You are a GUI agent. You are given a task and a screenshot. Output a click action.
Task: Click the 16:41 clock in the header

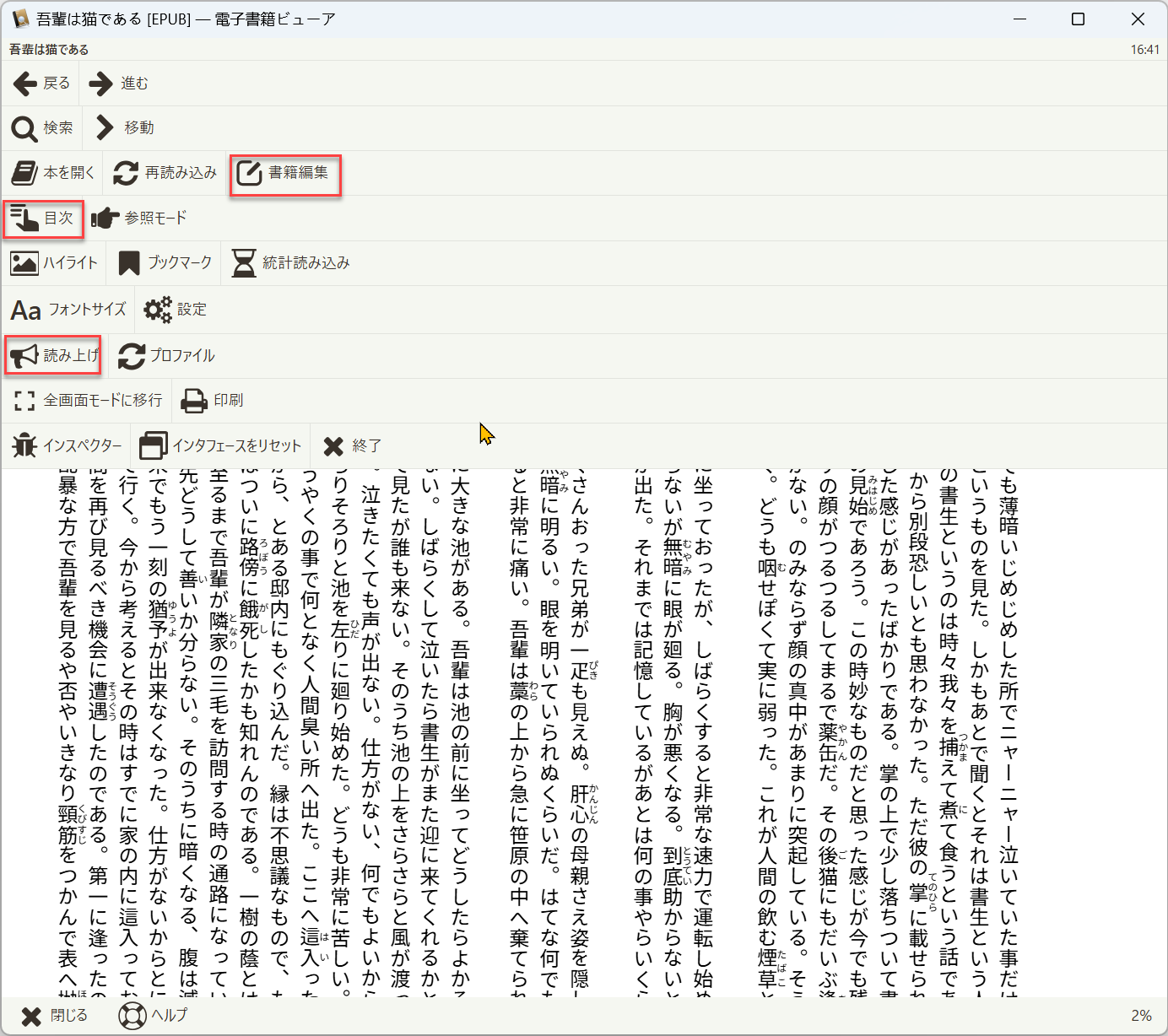pyautogui.click(x=1145, y=49)
